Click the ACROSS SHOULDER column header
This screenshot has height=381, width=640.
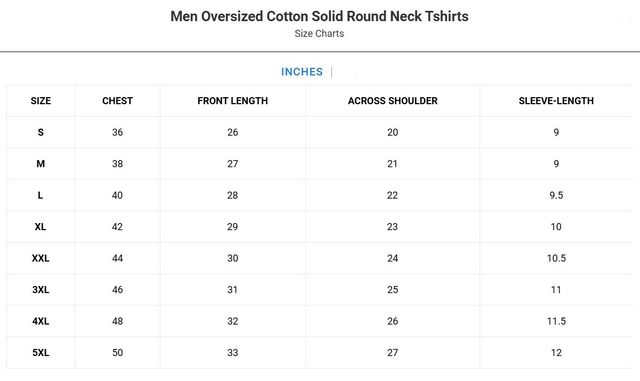[393, 101]
